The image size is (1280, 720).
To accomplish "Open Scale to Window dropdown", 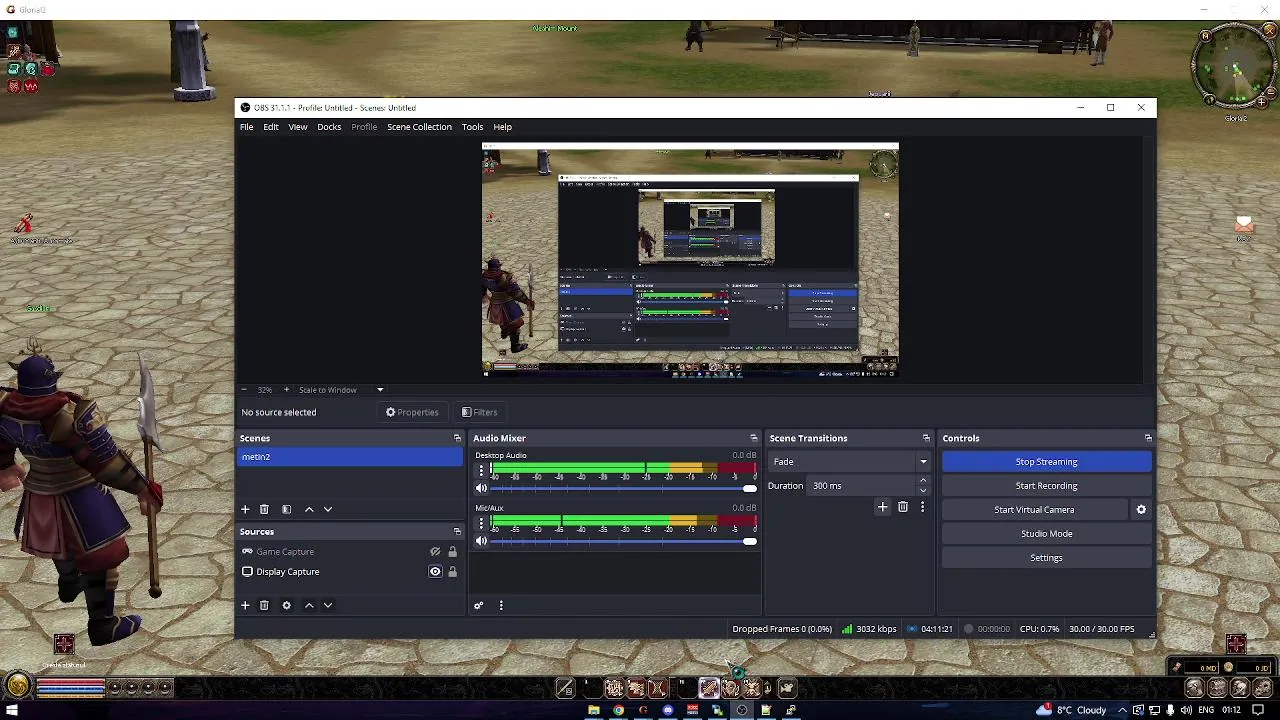I will pos(341,390).
